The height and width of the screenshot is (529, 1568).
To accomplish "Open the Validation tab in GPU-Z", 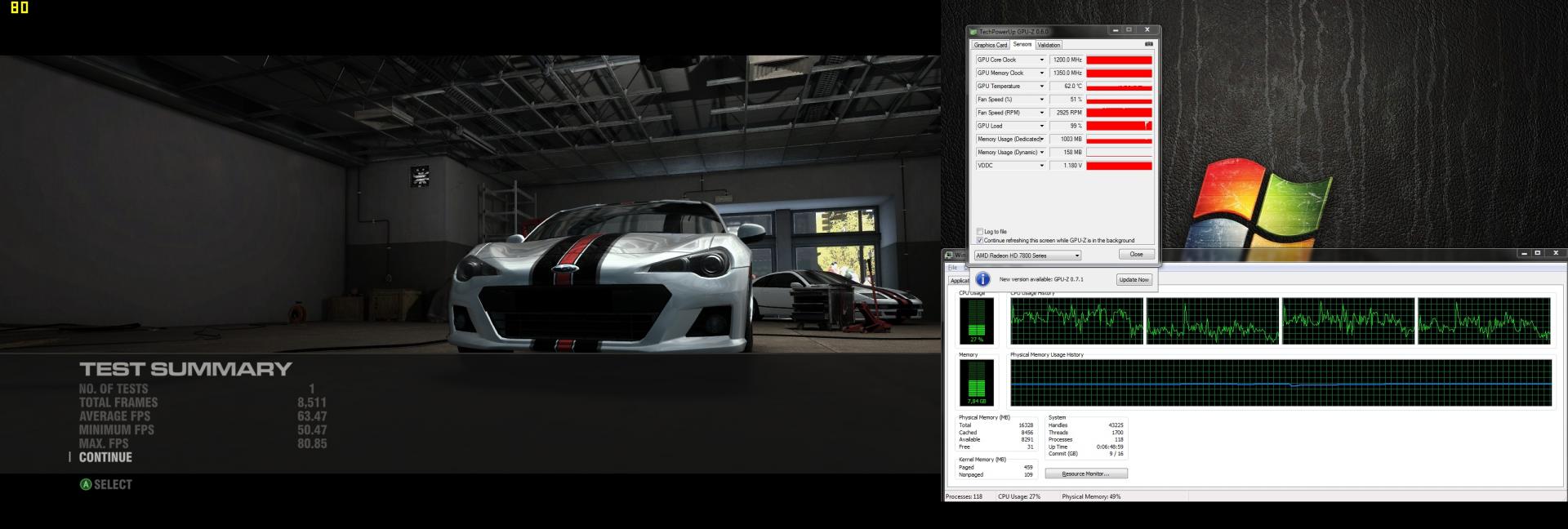I will point(1049,45).
